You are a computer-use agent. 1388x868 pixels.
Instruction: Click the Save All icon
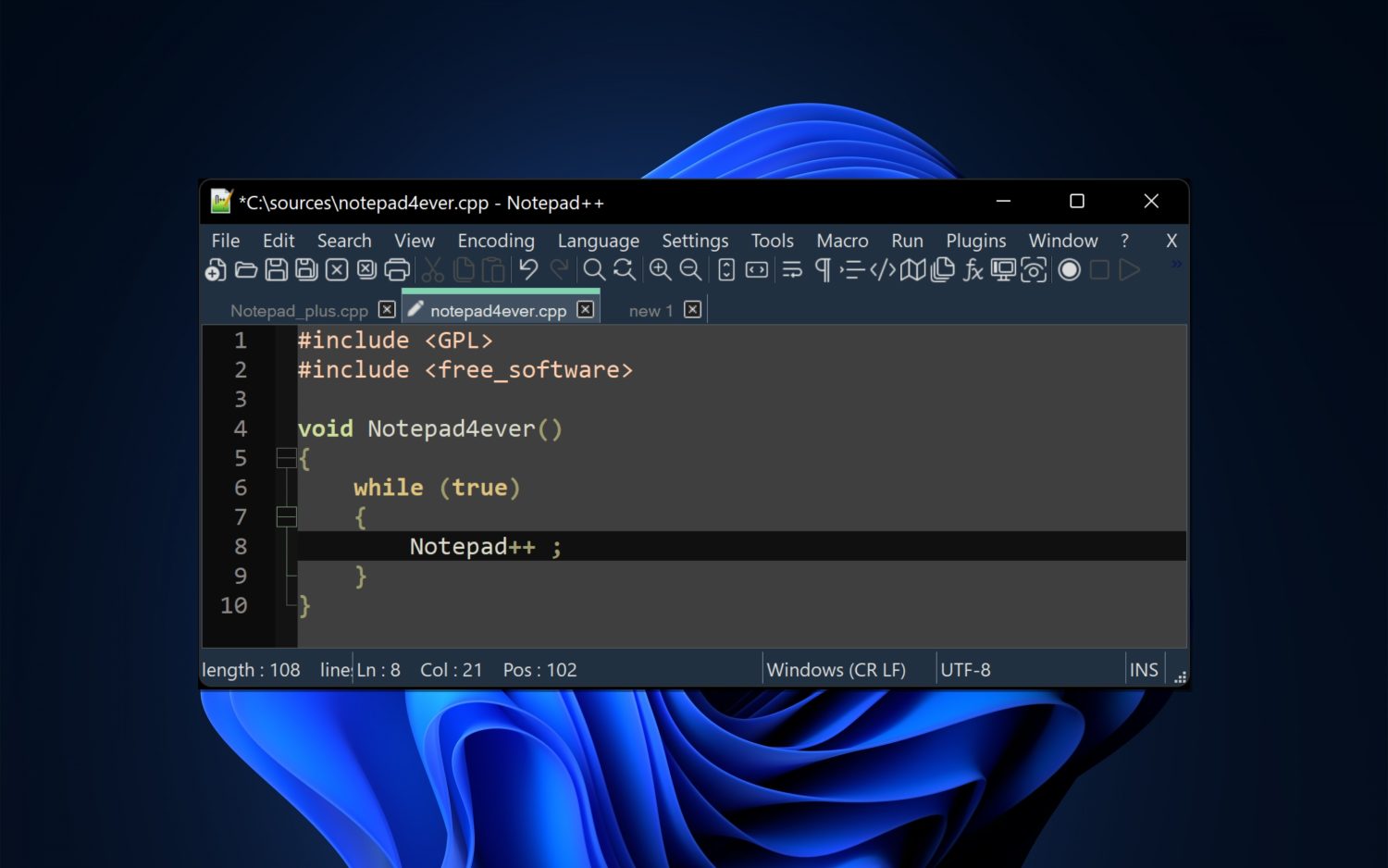point(305,269)
